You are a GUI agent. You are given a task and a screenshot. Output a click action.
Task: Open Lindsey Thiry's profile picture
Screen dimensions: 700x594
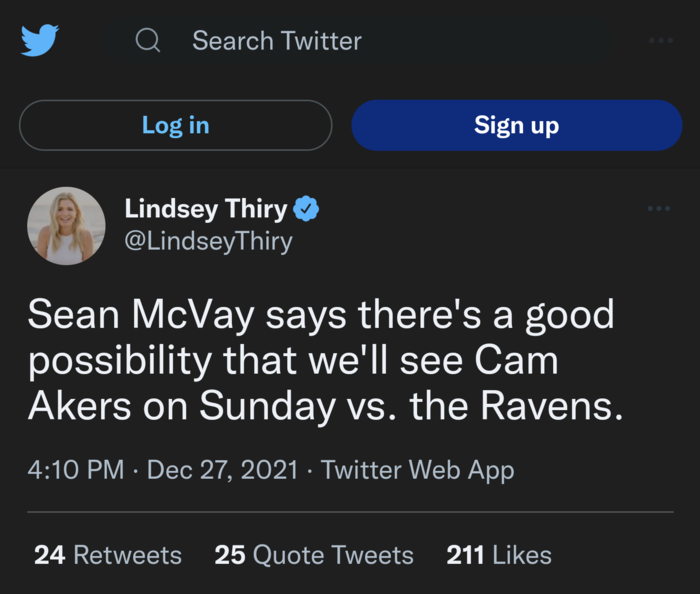point(66,226)
